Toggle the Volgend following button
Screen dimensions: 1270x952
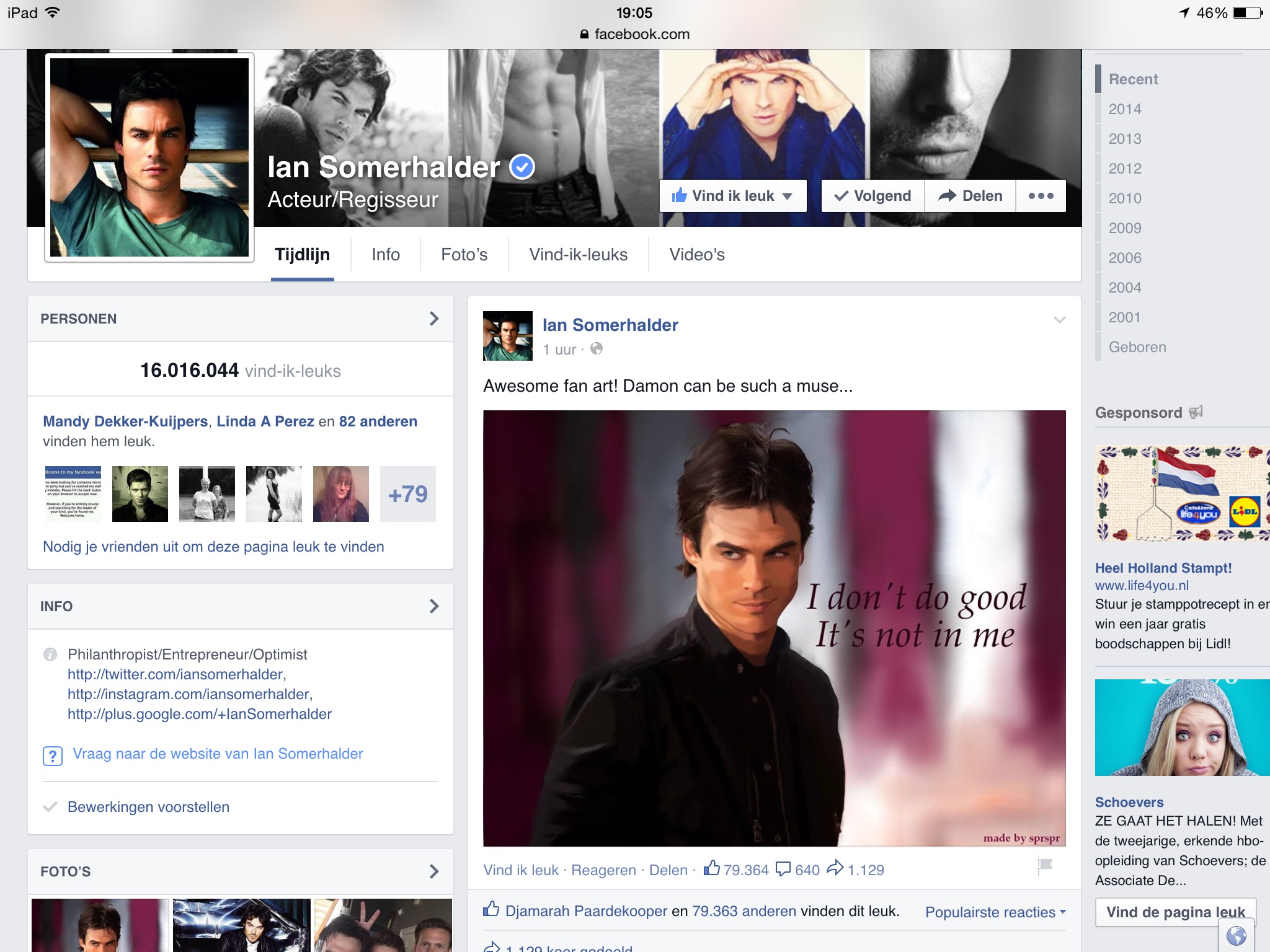[873, 196]
